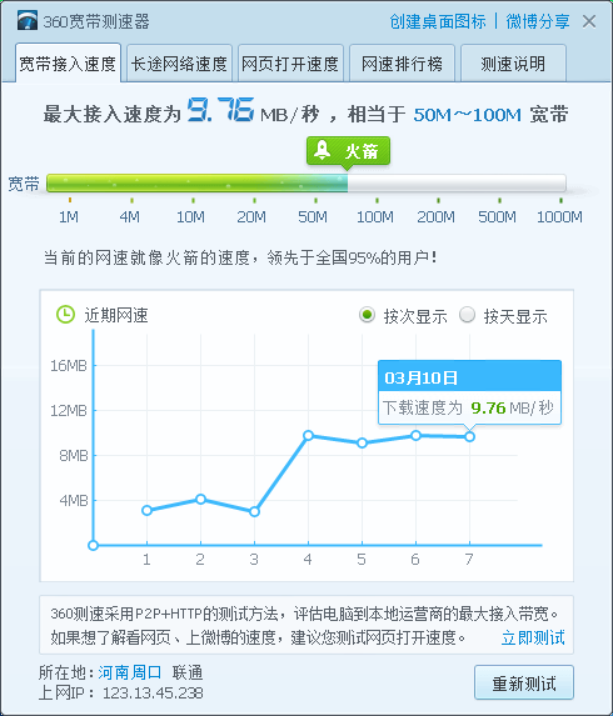613x716 pixels.
Task: Click the 200M scale label
Action: (436, 216)
